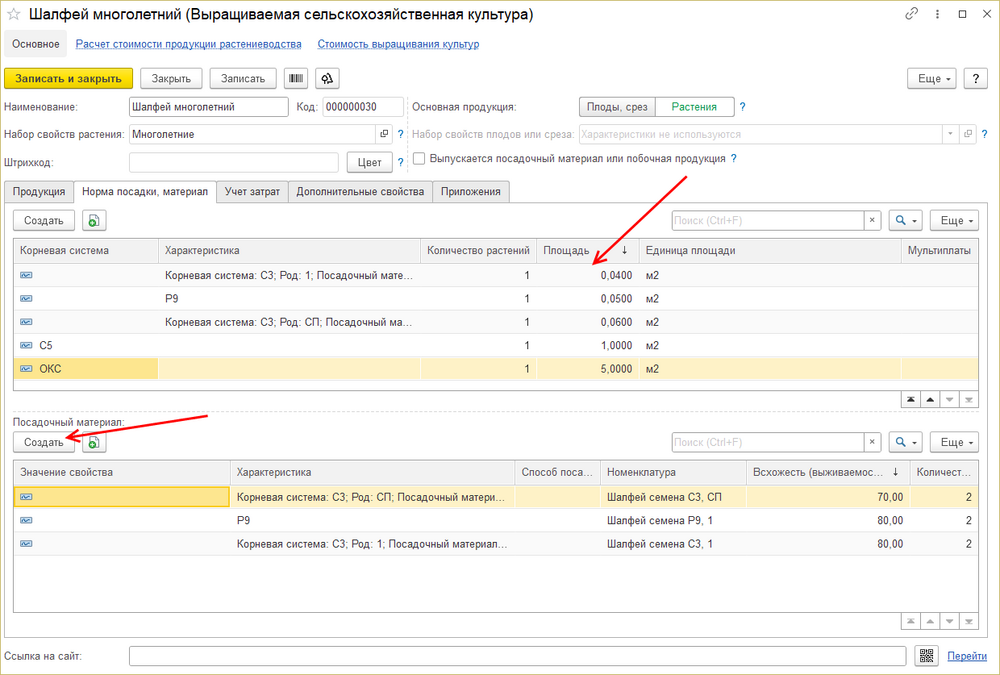Select the Растения toggle option
The height and width of the screenshot is (675, 1000).
tap(696, 107)
